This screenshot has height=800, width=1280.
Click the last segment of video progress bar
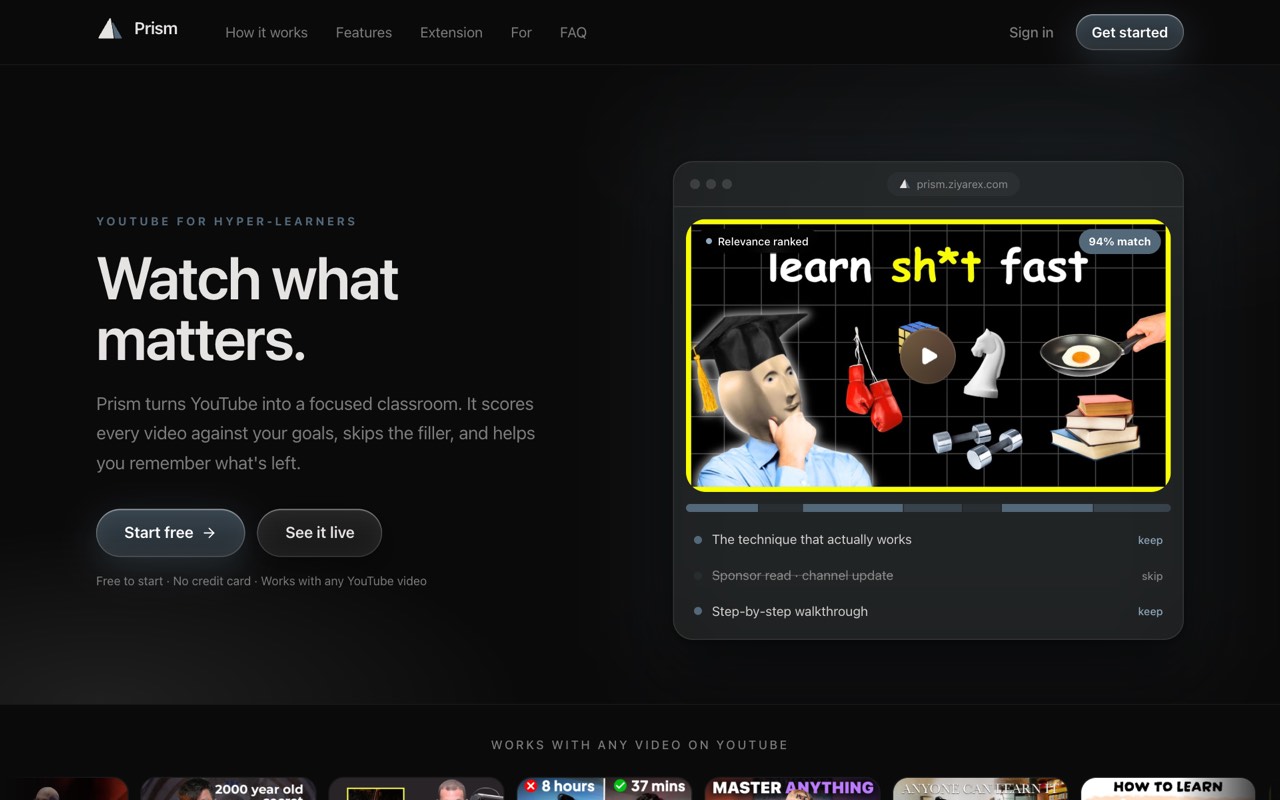pos(1131,508)
